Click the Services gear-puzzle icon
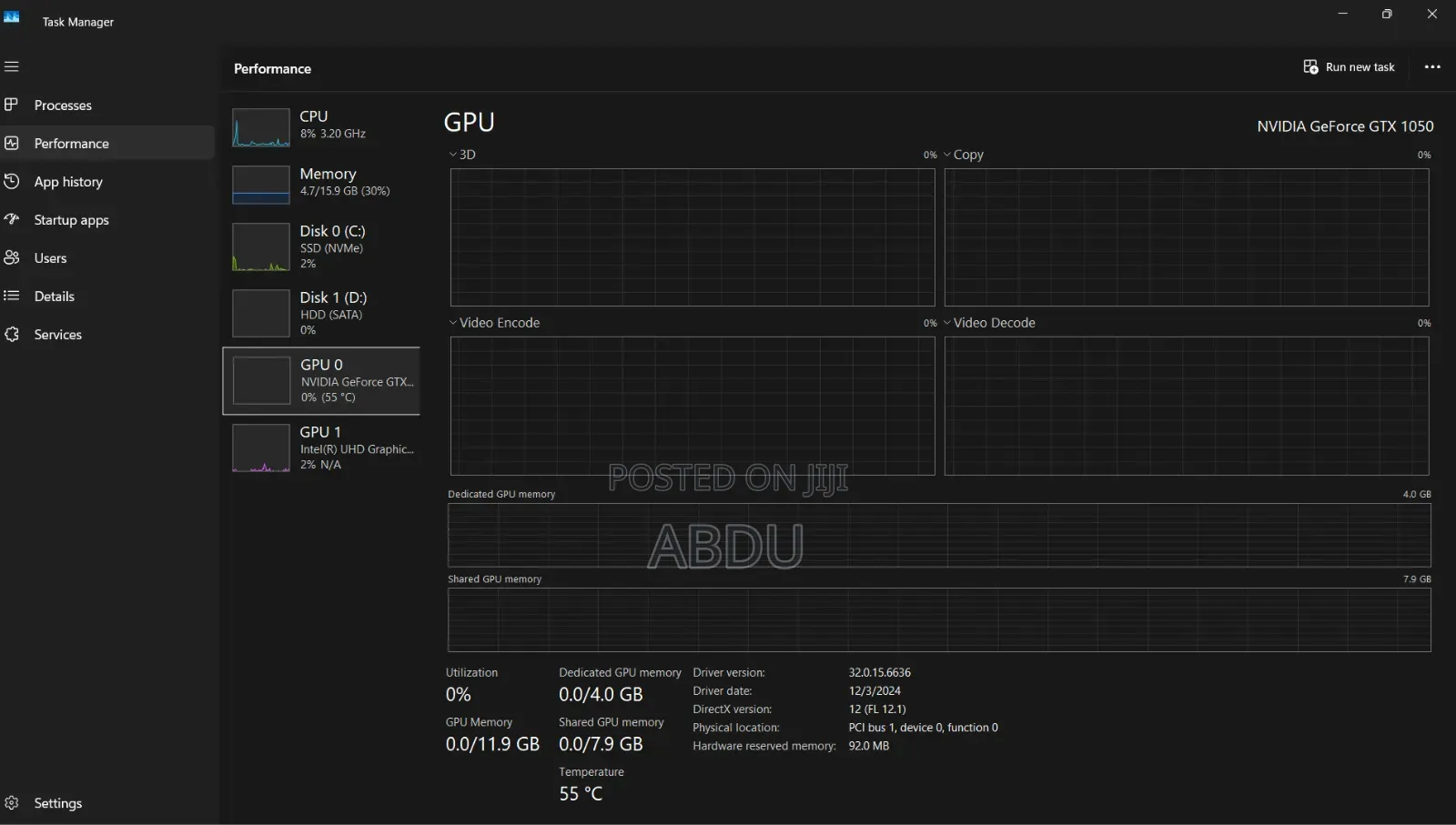Image resolution: width=1456 pixels, height=825 pixels. 12,334
